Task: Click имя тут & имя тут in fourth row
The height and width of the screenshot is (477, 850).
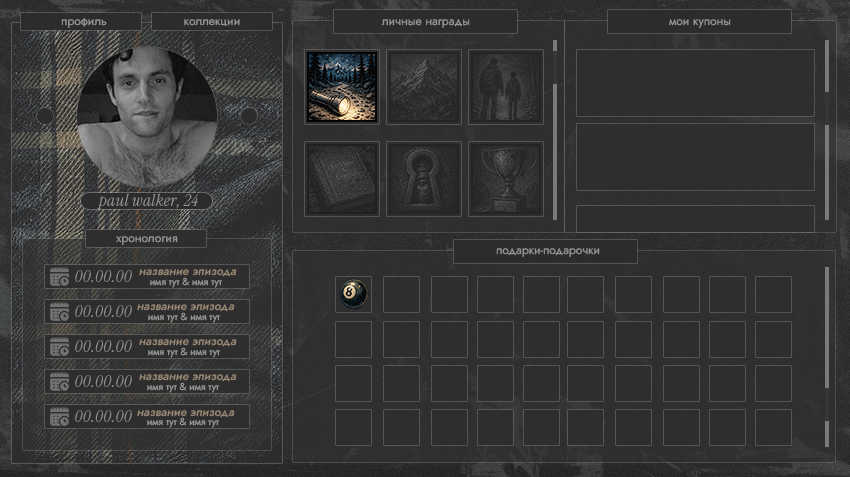Action: [x=183, y=387]
